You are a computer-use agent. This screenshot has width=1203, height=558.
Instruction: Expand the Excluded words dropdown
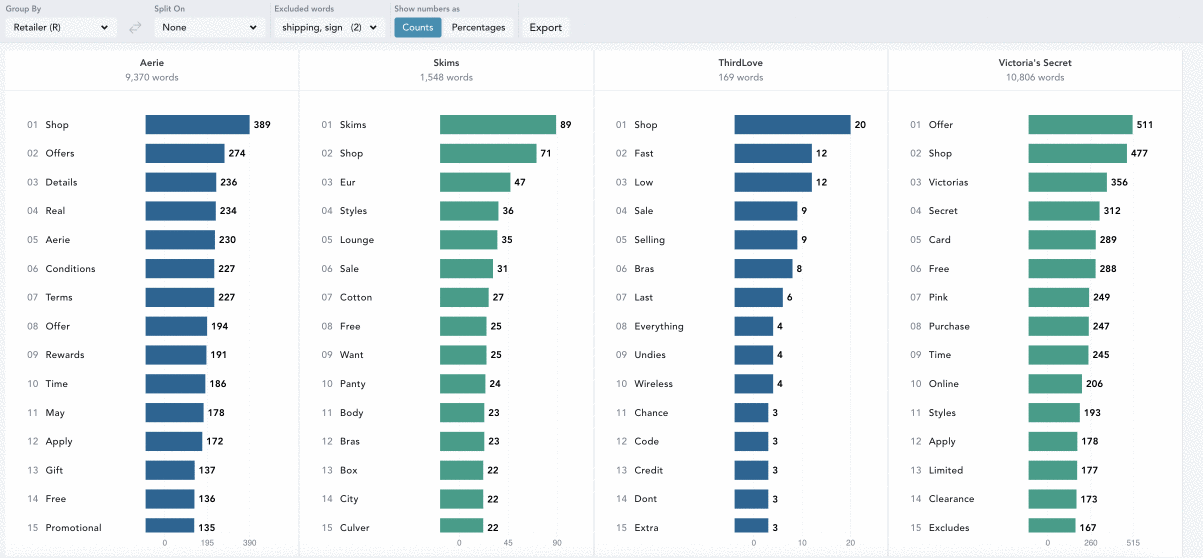[330, 27]
